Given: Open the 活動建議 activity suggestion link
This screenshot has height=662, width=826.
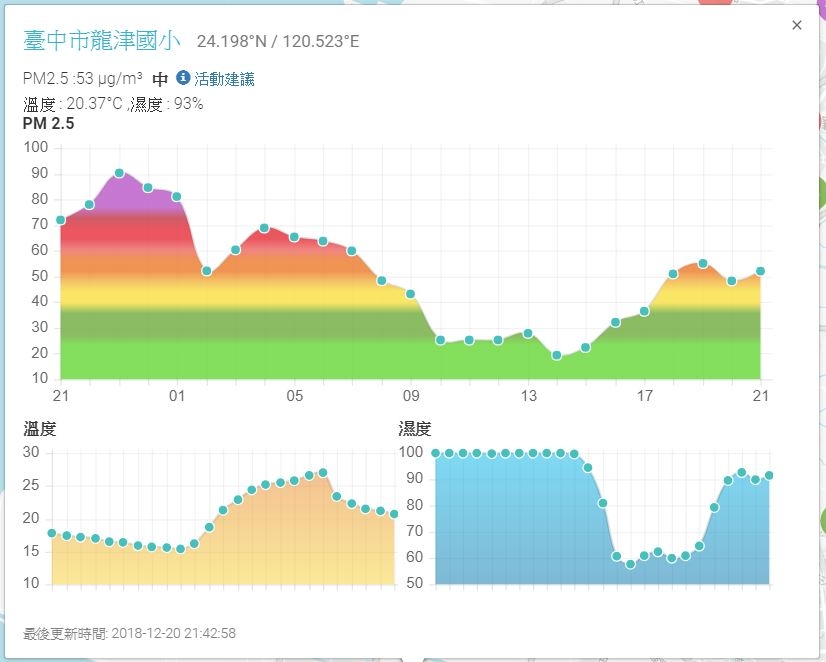Looking at the screenshot, I should pyautogui.click(x=224, y=79).
